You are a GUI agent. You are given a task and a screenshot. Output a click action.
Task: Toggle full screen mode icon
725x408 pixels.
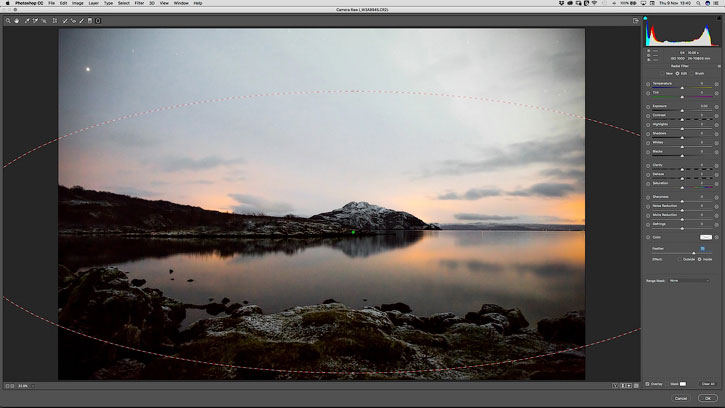(x=636, y=21)
